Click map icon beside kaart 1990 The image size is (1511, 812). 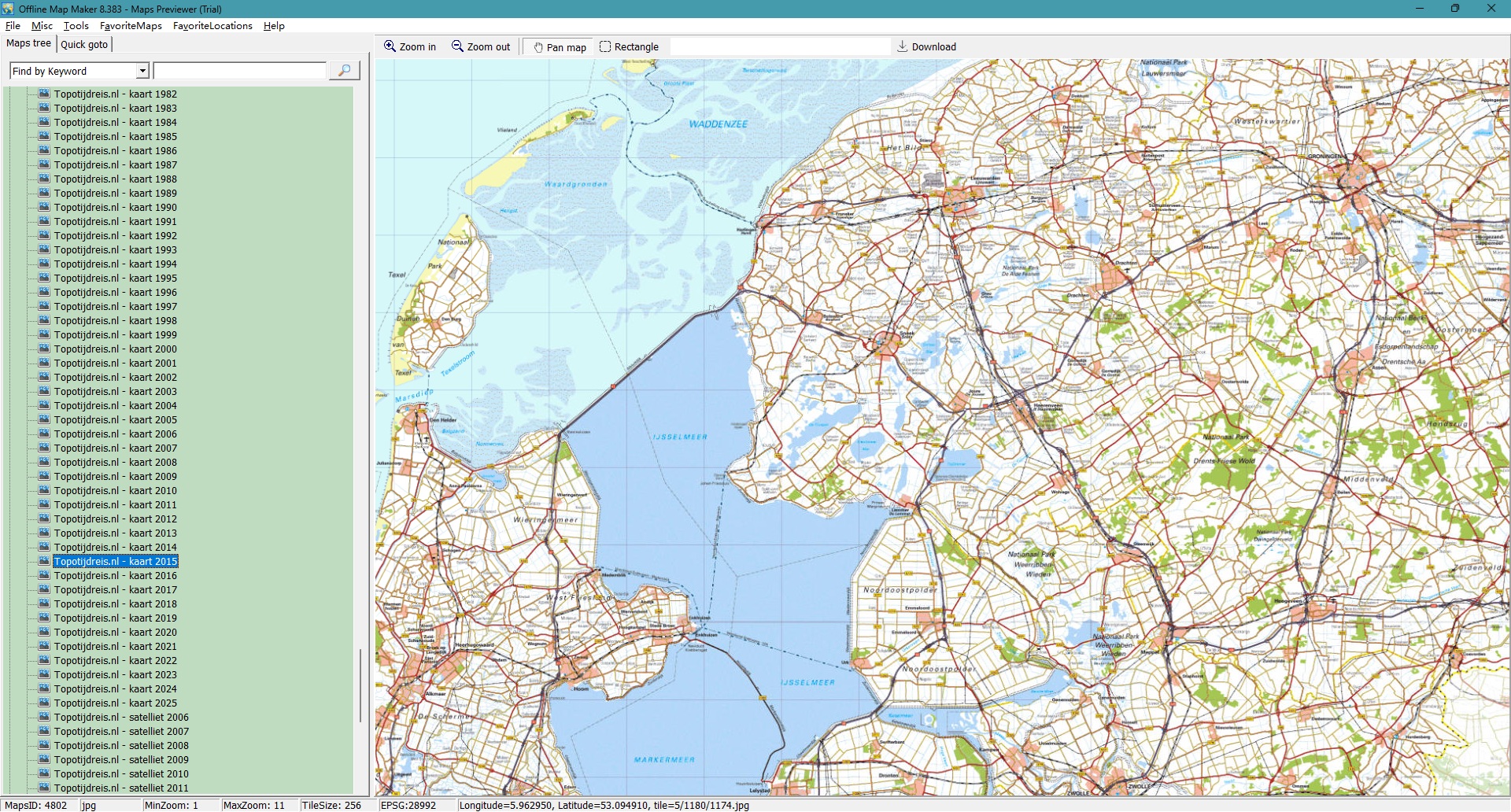(x=44, y=207)
